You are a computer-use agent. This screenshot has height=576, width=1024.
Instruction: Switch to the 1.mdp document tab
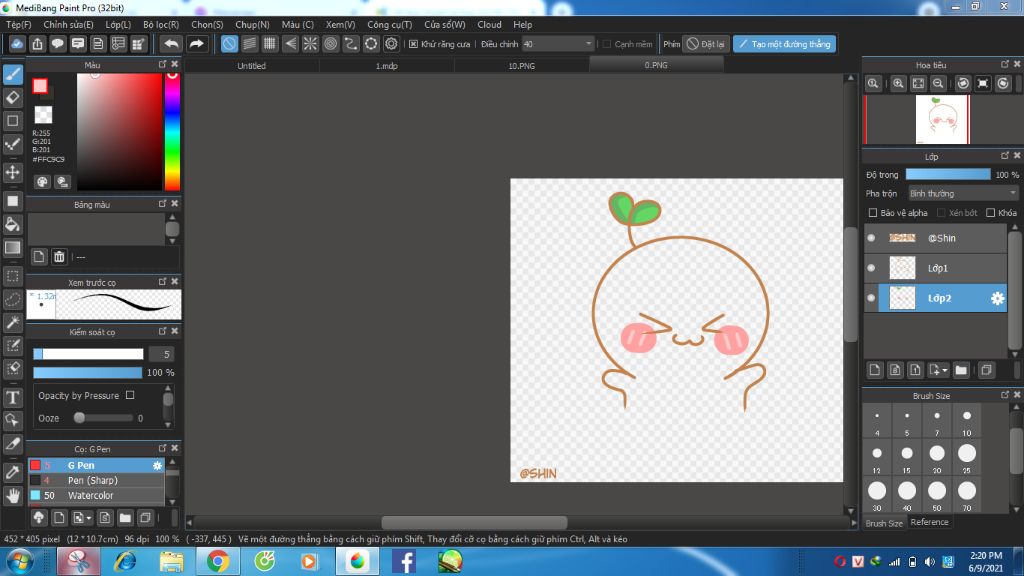pyautogui.click(x=387, y=65)
